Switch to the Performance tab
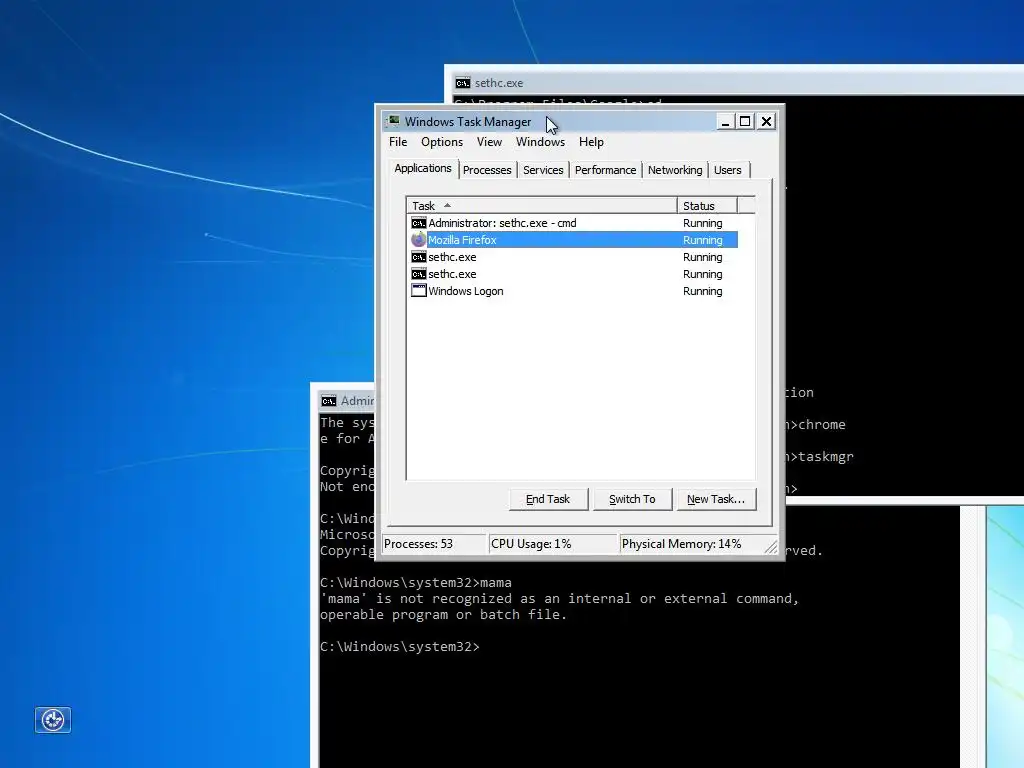This screenshot has height=768, width=1024. pyautogui.click(x=605, y=170)
